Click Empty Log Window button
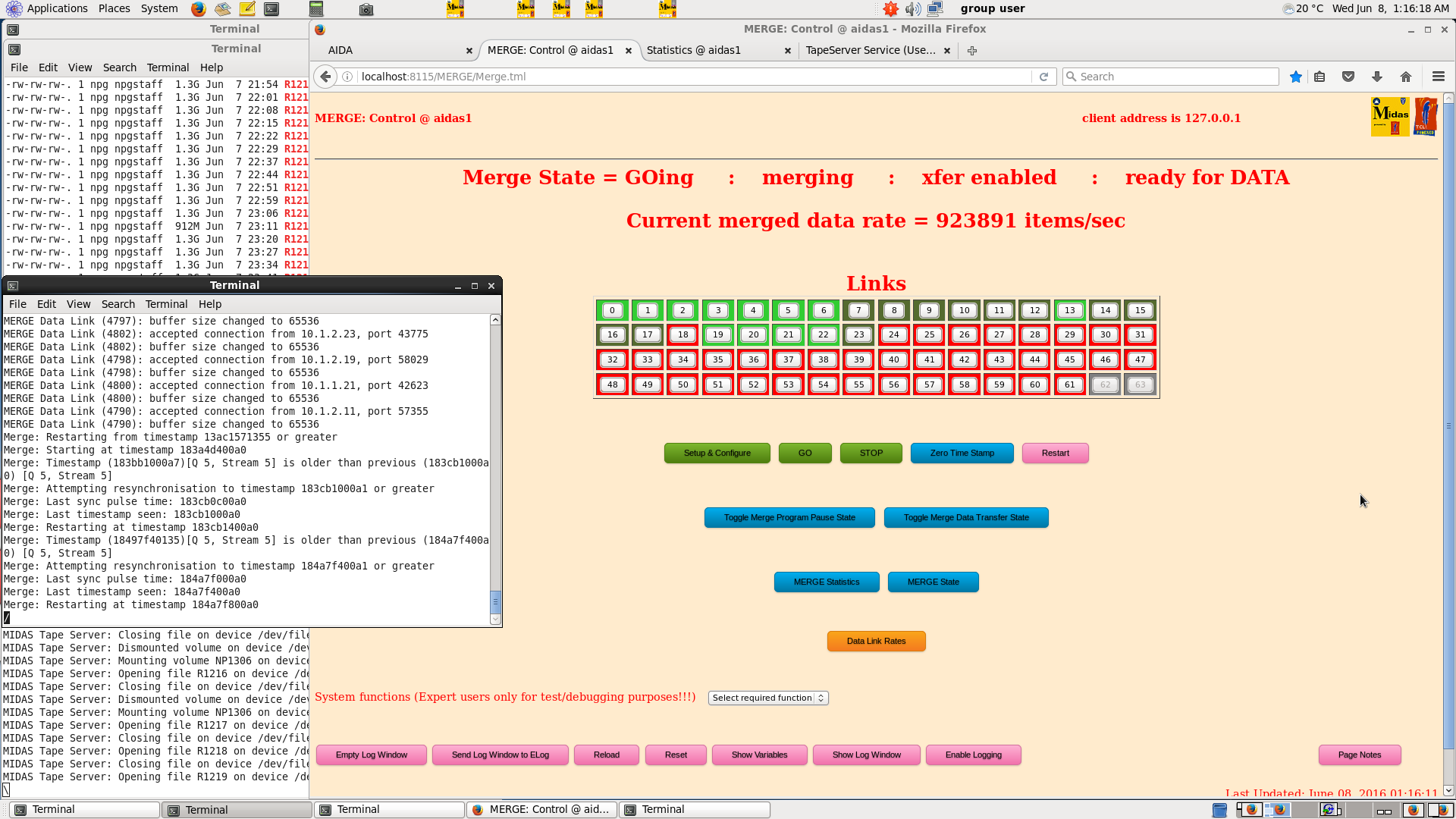Viewport: 1456px width, 819px height. pos(372,755)
